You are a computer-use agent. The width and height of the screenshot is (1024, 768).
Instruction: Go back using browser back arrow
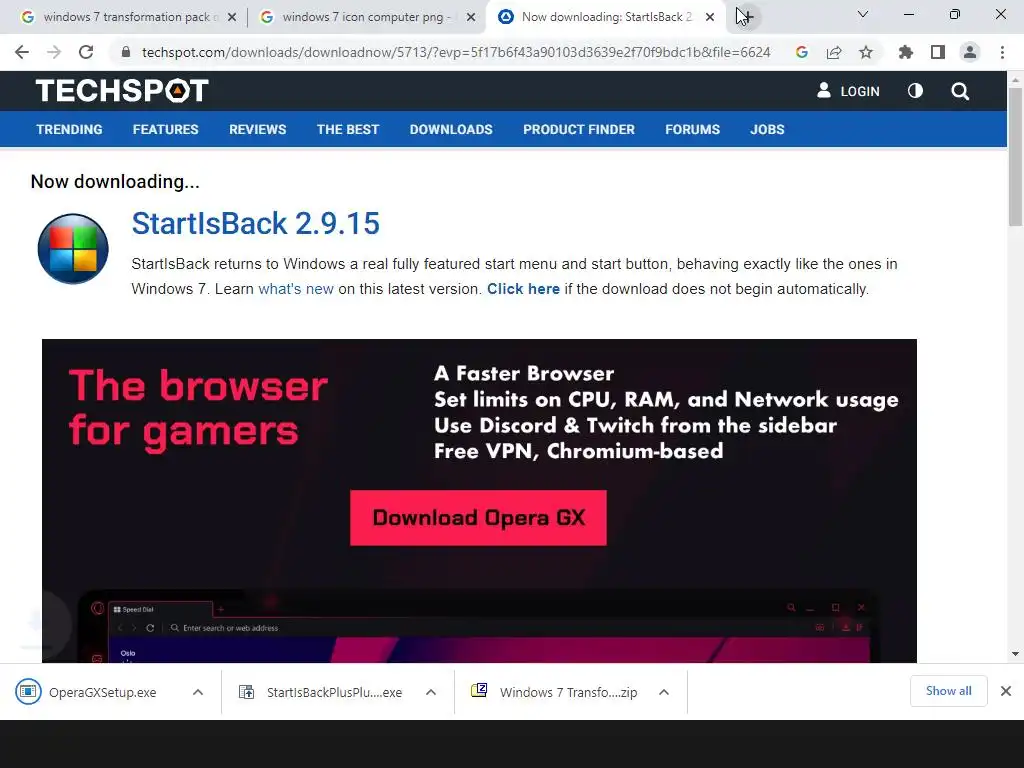[22, 52]
